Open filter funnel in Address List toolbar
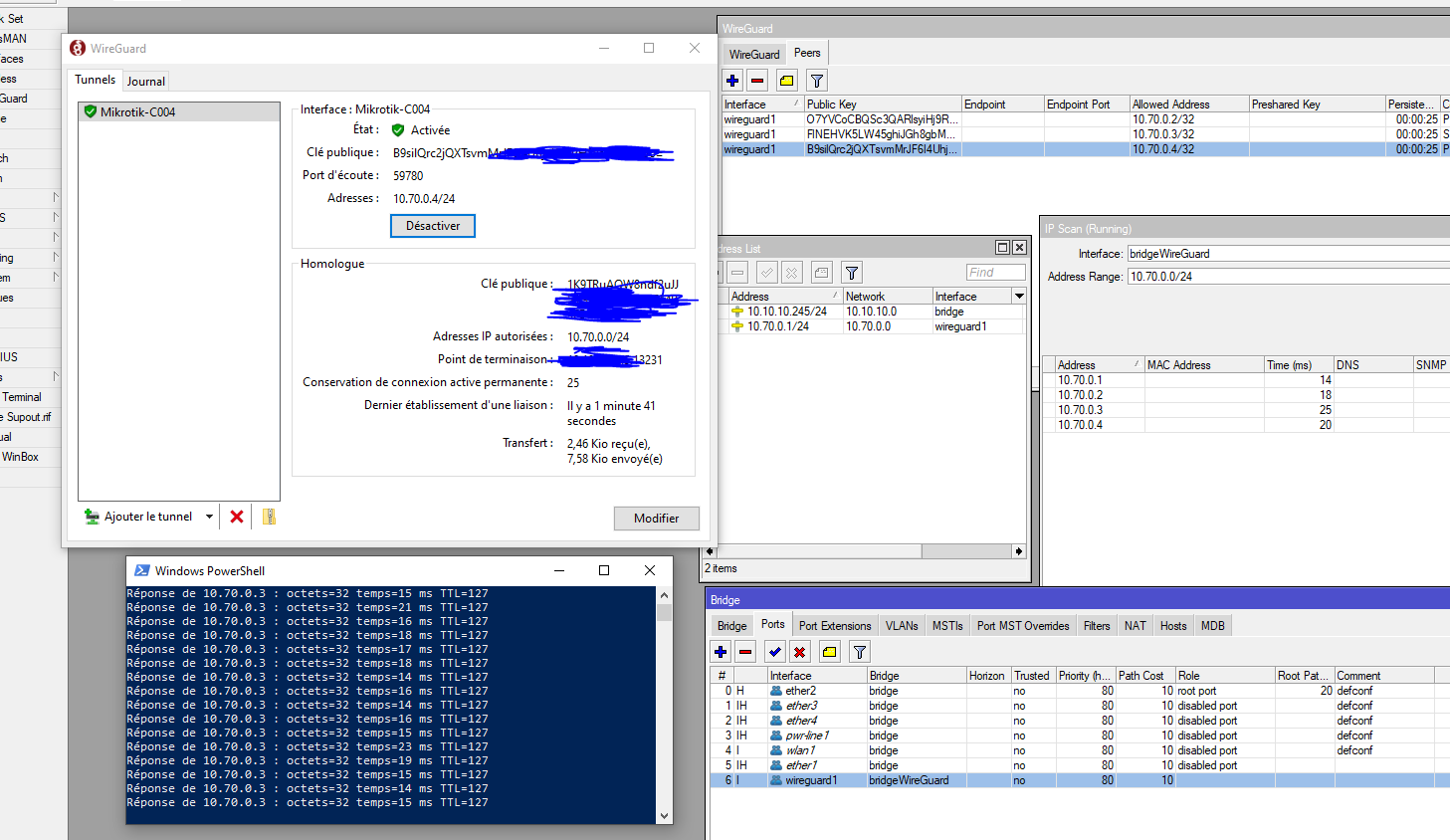1450x840 pixels. (851, 273)
